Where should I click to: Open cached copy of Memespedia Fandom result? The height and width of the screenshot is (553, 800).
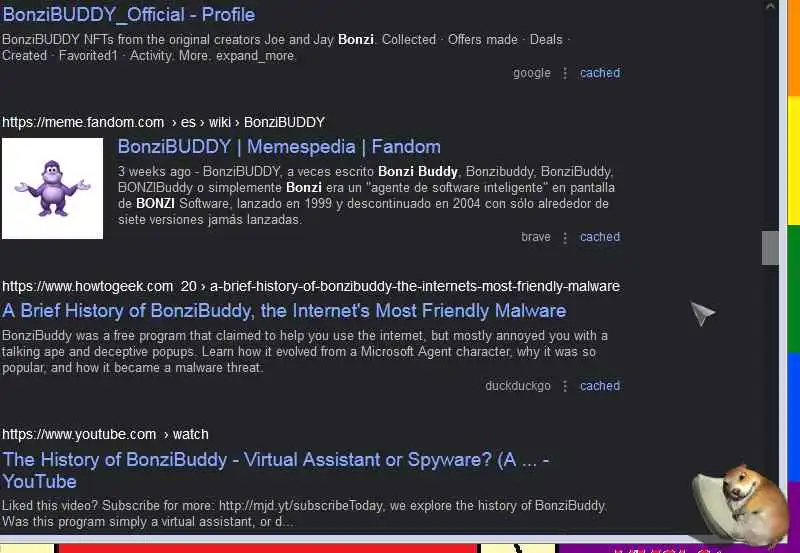pyautogui.click(x=600, y=237)
